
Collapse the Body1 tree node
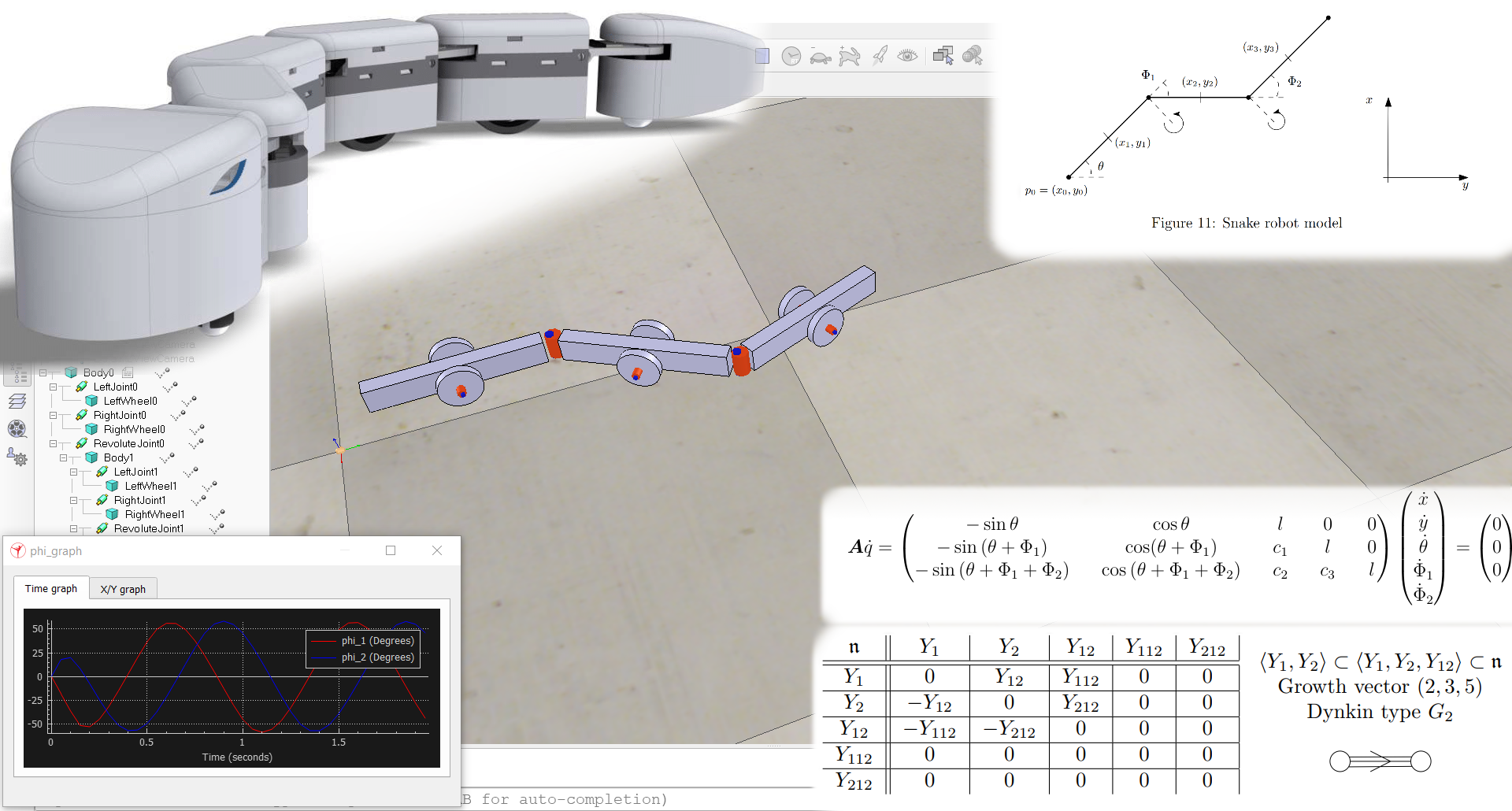click(64, 457)
